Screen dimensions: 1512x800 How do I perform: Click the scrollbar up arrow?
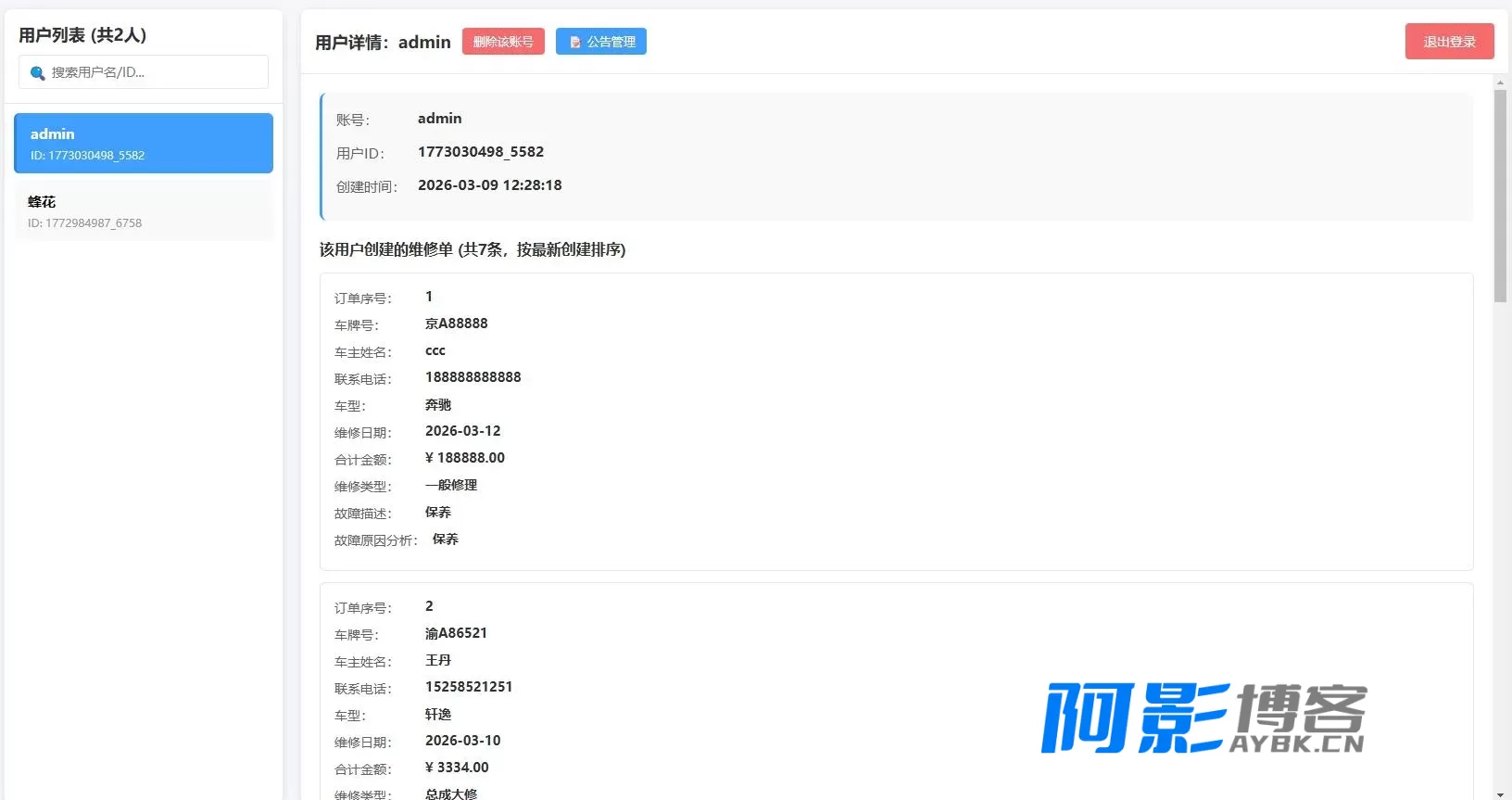1500,83
